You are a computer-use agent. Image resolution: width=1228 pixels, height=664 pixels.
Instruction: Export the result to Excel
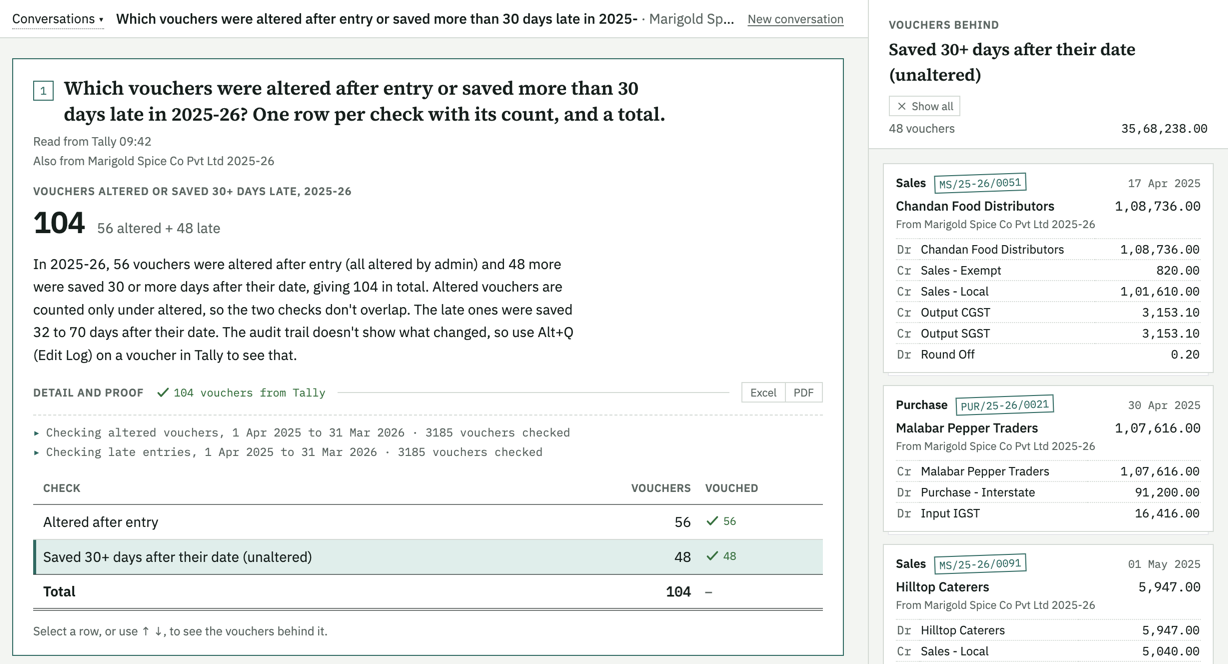[763, 392]
